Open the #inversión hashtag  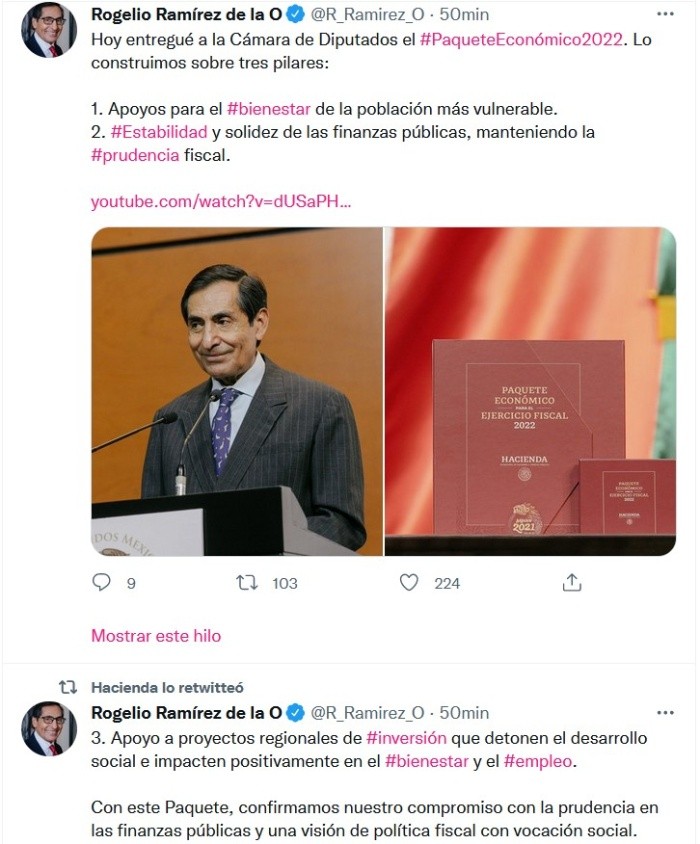click(x=406, y=738)
